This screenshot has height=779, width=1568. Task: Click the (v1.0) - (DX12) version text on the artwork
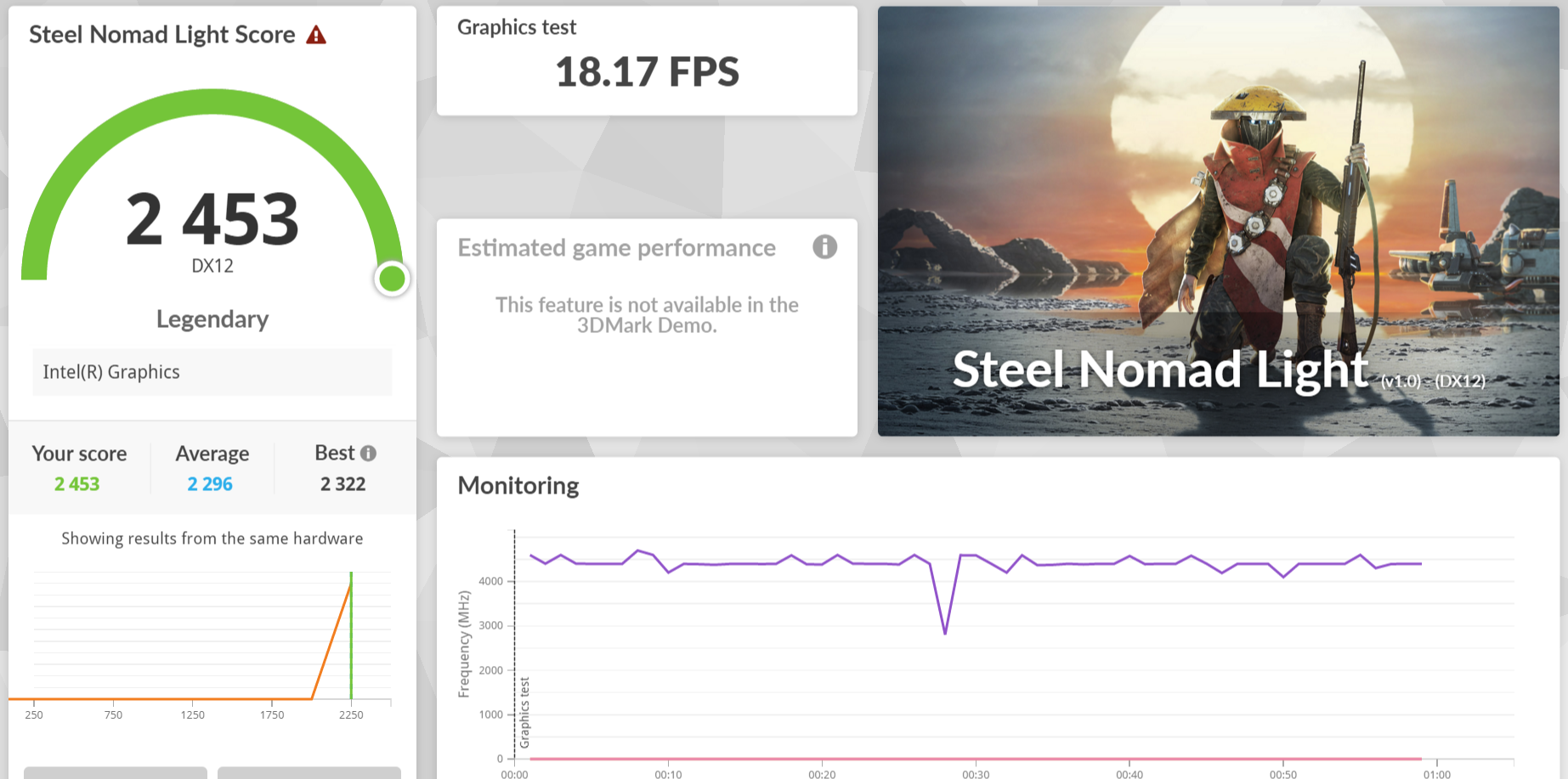[1434, 381]
